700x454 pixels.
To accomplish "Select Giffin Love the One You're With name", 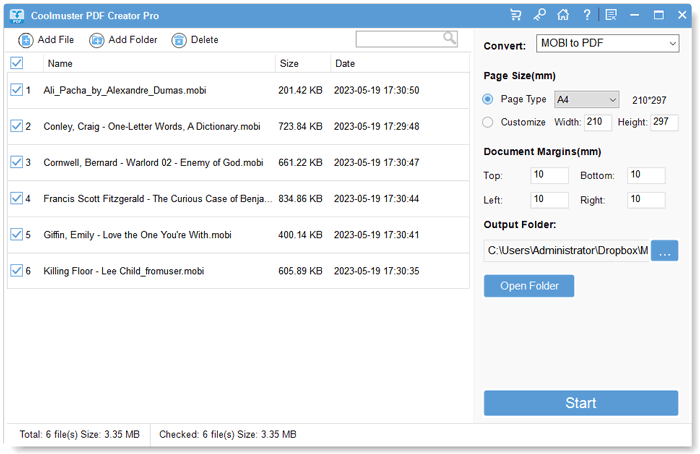I will pyautogui.click(x=137, y=235).
